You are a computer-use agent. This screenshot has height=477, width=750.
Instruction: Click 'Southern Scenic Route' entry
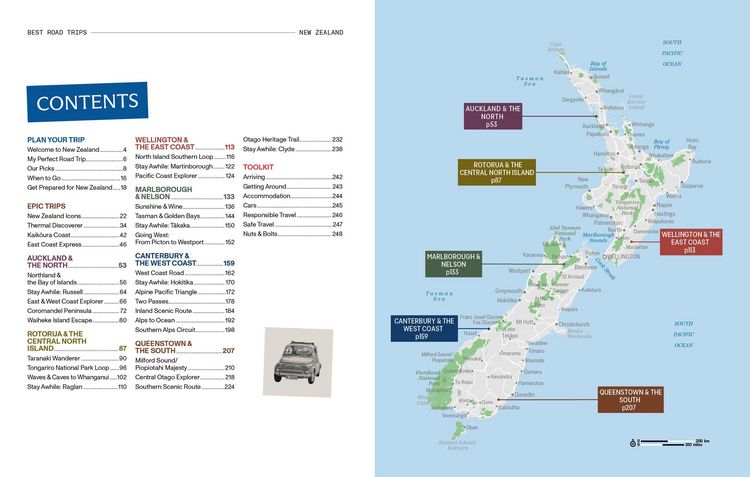pos(185,387)
